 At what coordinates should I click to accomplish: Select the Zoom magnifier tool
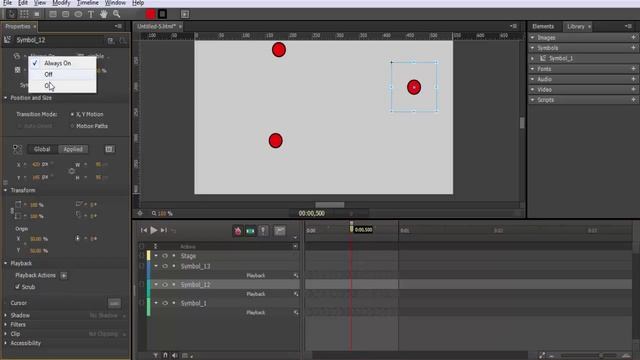click(116, 14)
